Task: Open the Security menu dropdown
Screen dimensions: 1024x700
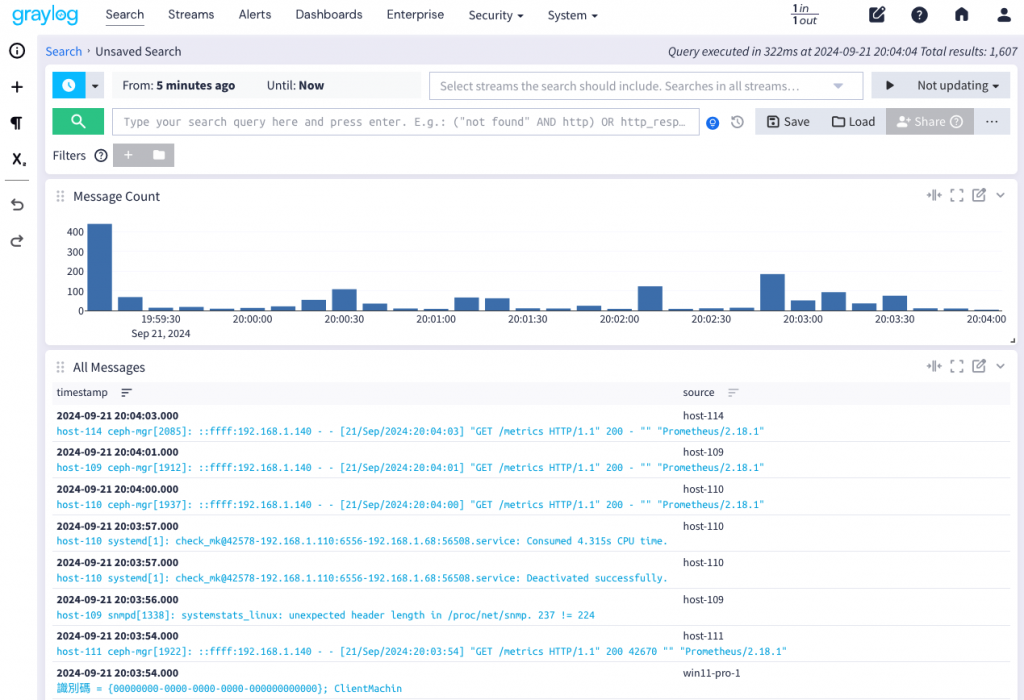Action: [496, 15]
